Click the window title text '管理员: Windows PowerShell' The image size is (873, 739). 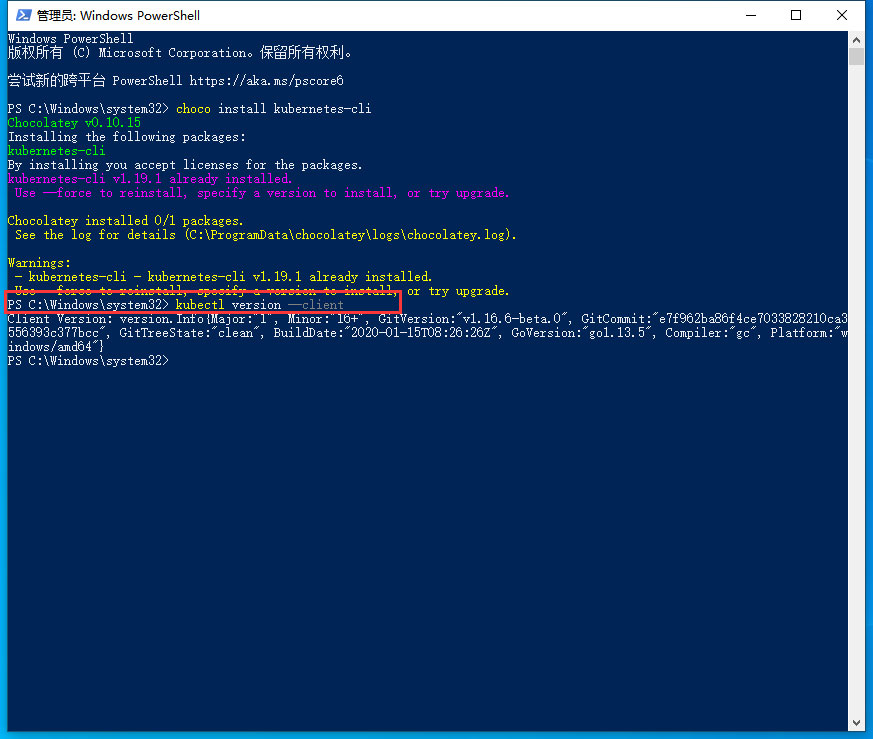[x=118, y=16]
